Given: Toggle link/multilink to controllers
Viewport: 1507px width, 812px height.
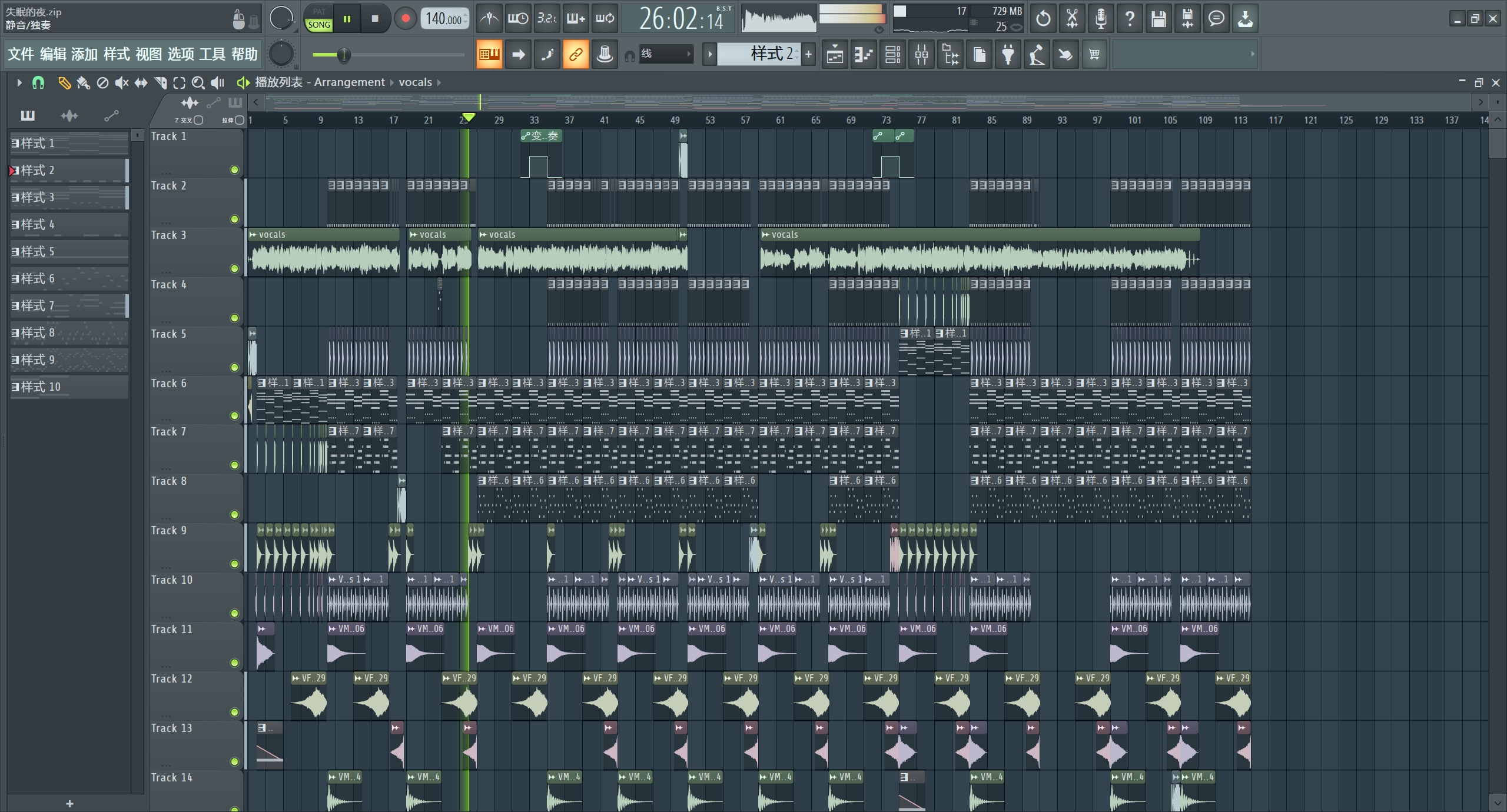Looking at the screenshot, I should [576, 55].
